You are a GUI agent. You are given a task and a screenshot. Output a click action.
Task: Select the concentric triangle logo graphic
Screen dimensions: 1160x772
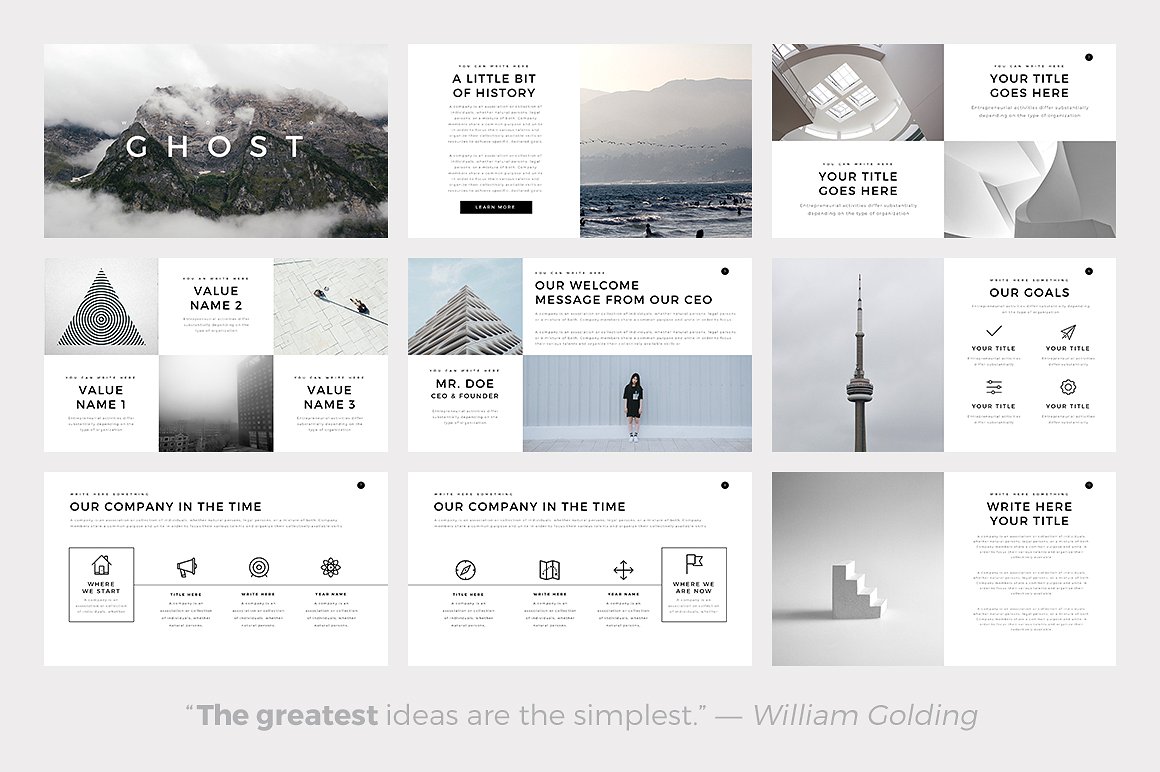click(x=101, y=307)
